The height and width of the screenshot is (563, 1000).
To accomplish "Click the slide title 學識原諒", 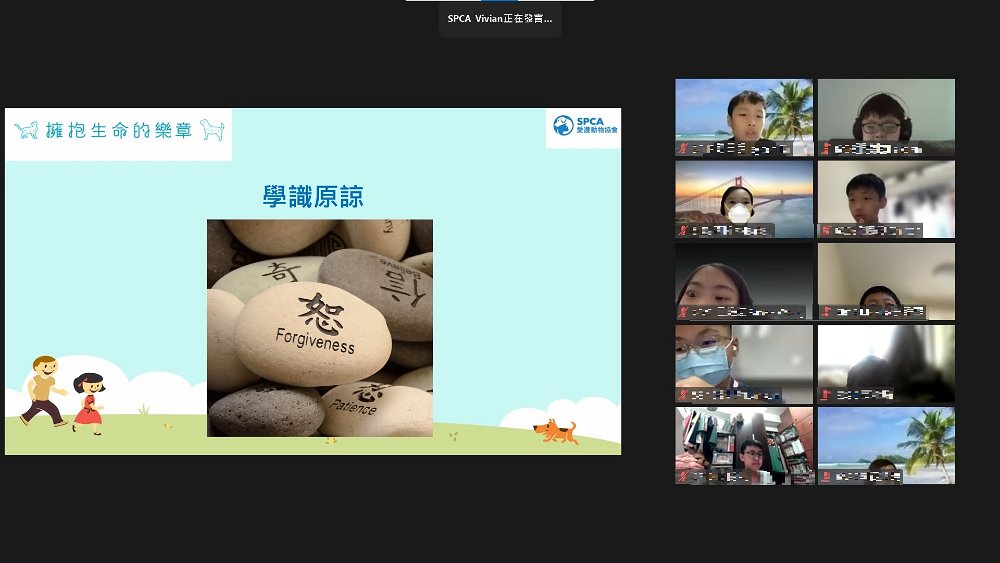I will [313, 197].
